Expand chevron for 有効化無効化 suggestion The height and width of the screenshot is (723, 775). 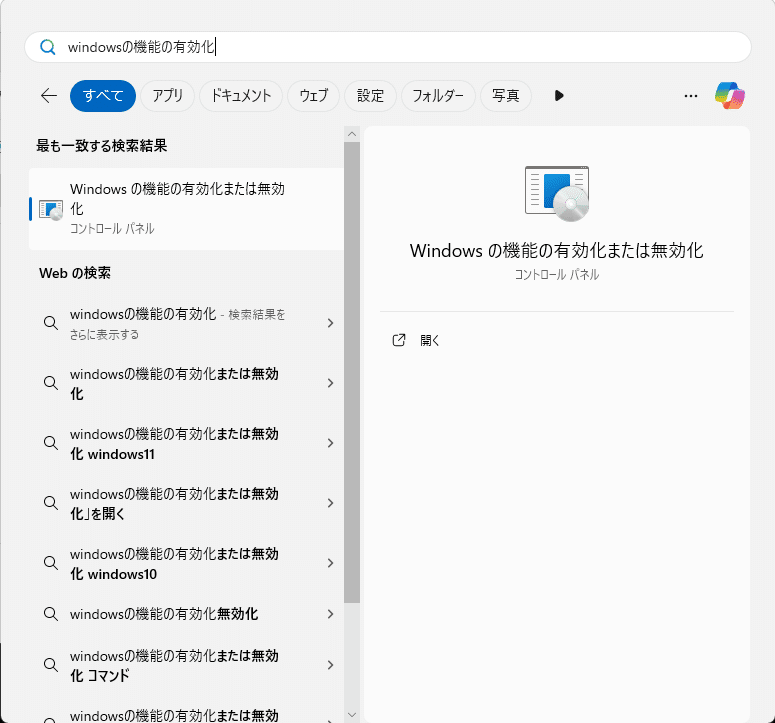point(330,614)
